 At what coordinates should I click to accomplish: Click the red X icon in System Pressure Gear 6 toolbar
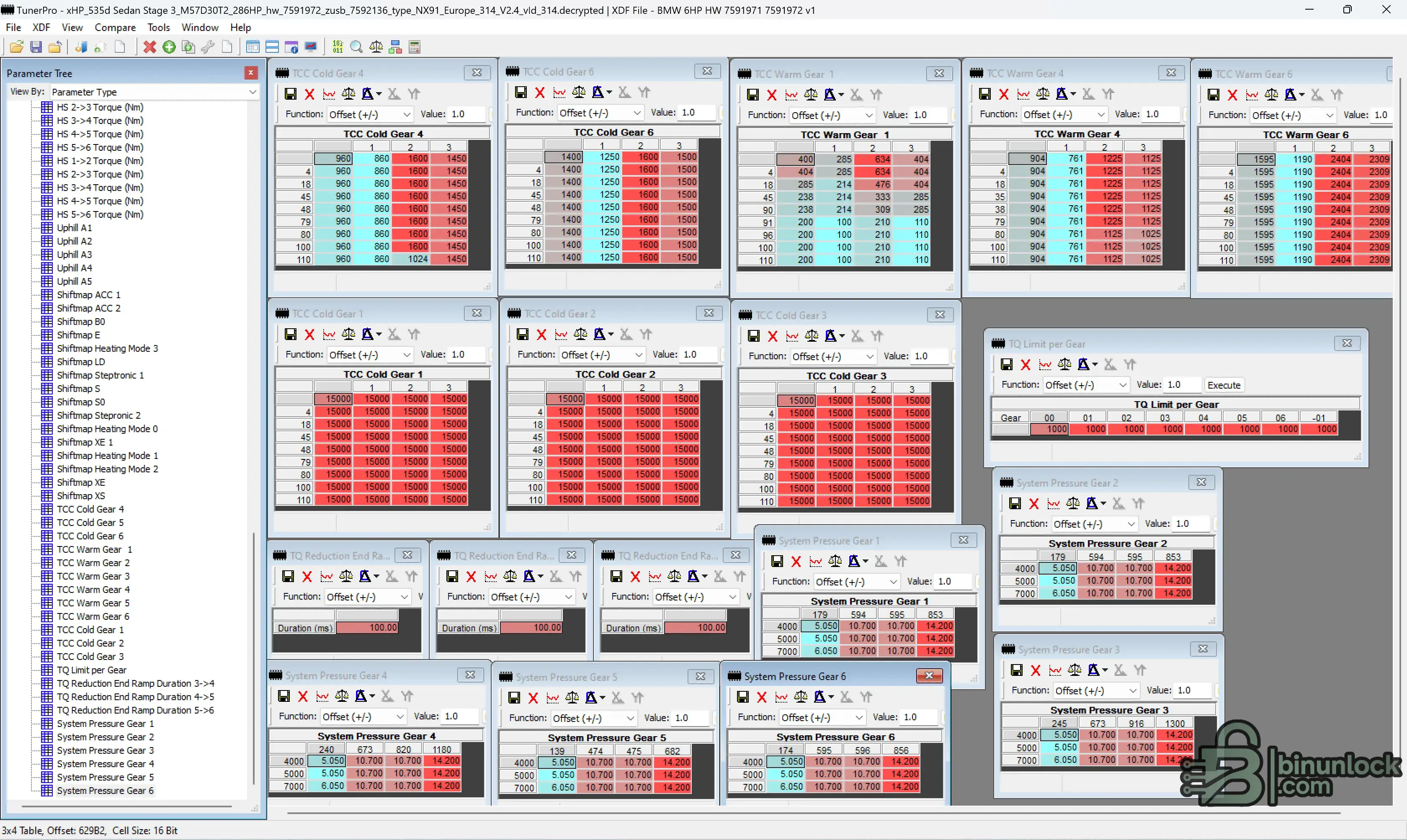(x=762, y=697)
